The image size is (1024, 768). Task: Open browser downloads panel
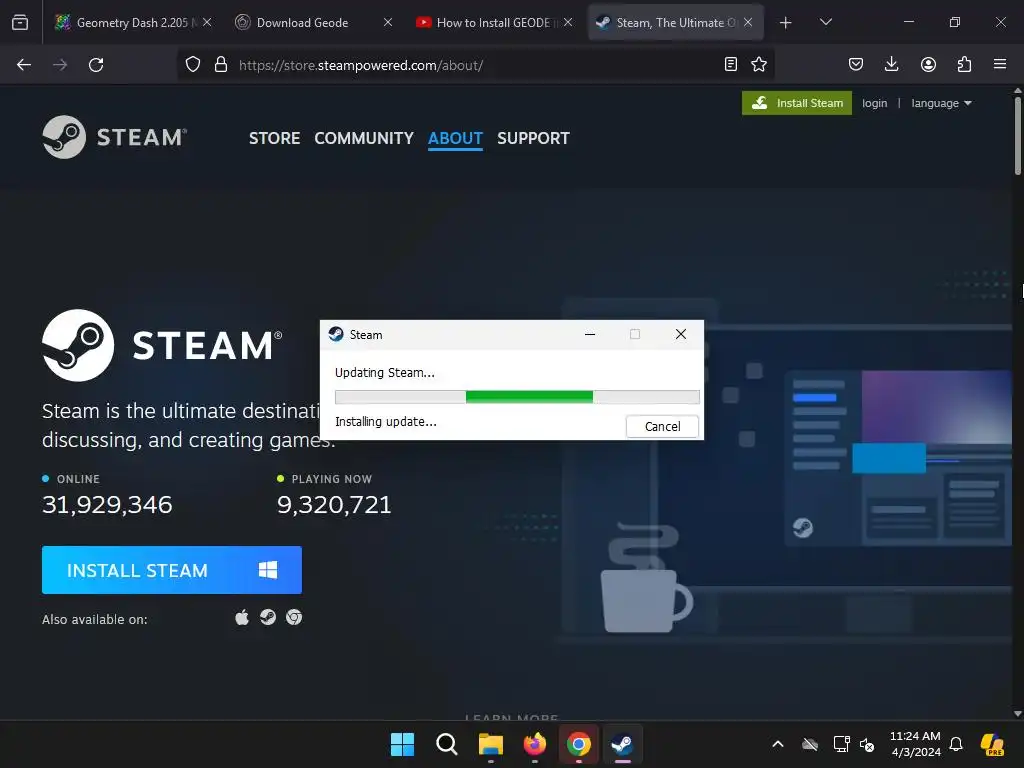[x=891, y=64]
